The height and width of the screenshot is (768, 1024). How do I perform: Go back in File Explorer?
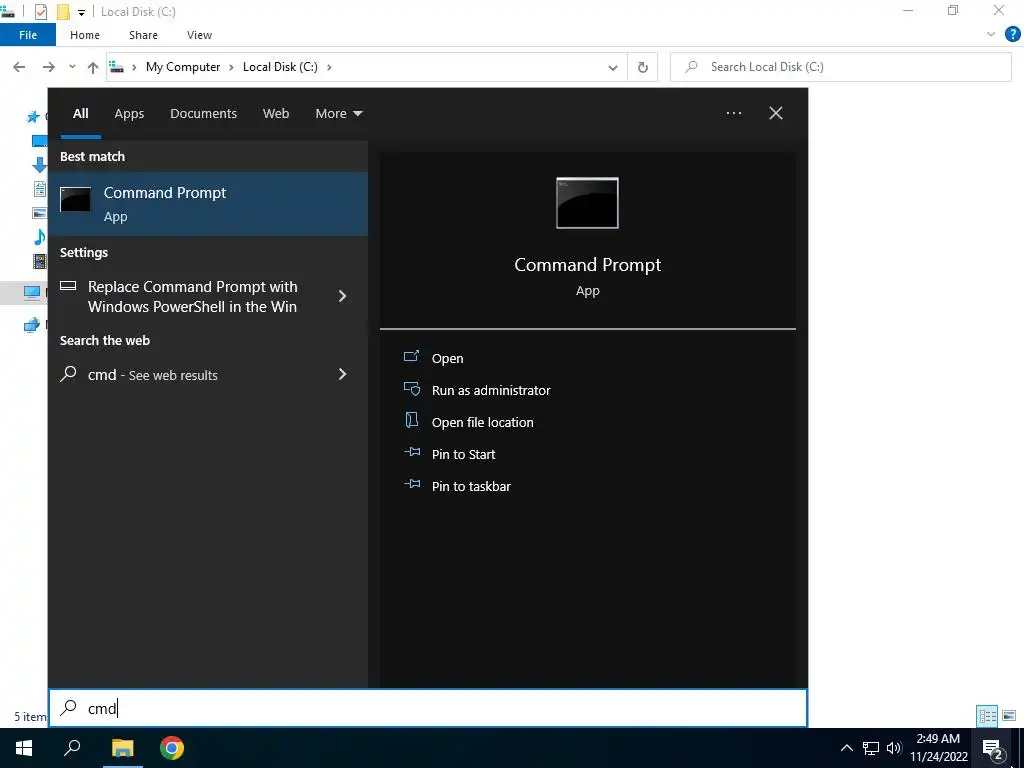pyautogui.click(x=20, y=67)
